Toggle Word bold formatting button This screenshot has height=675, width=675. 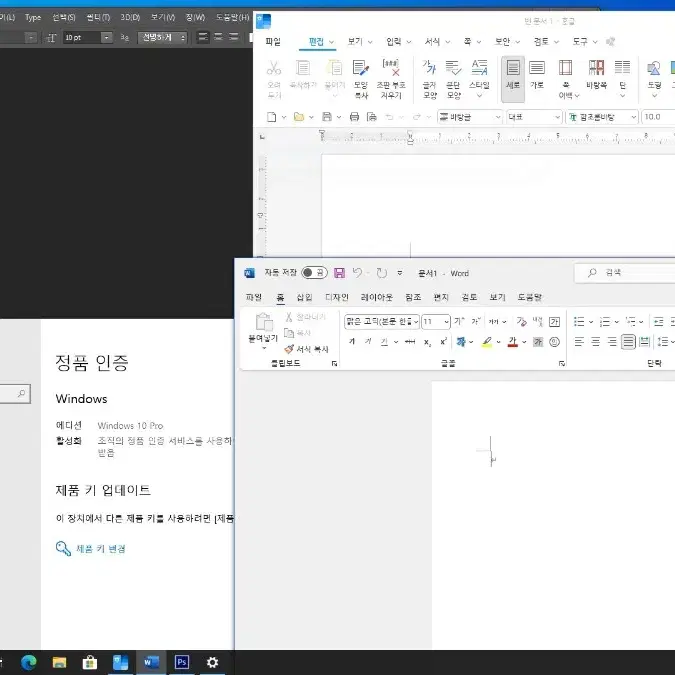352,342
